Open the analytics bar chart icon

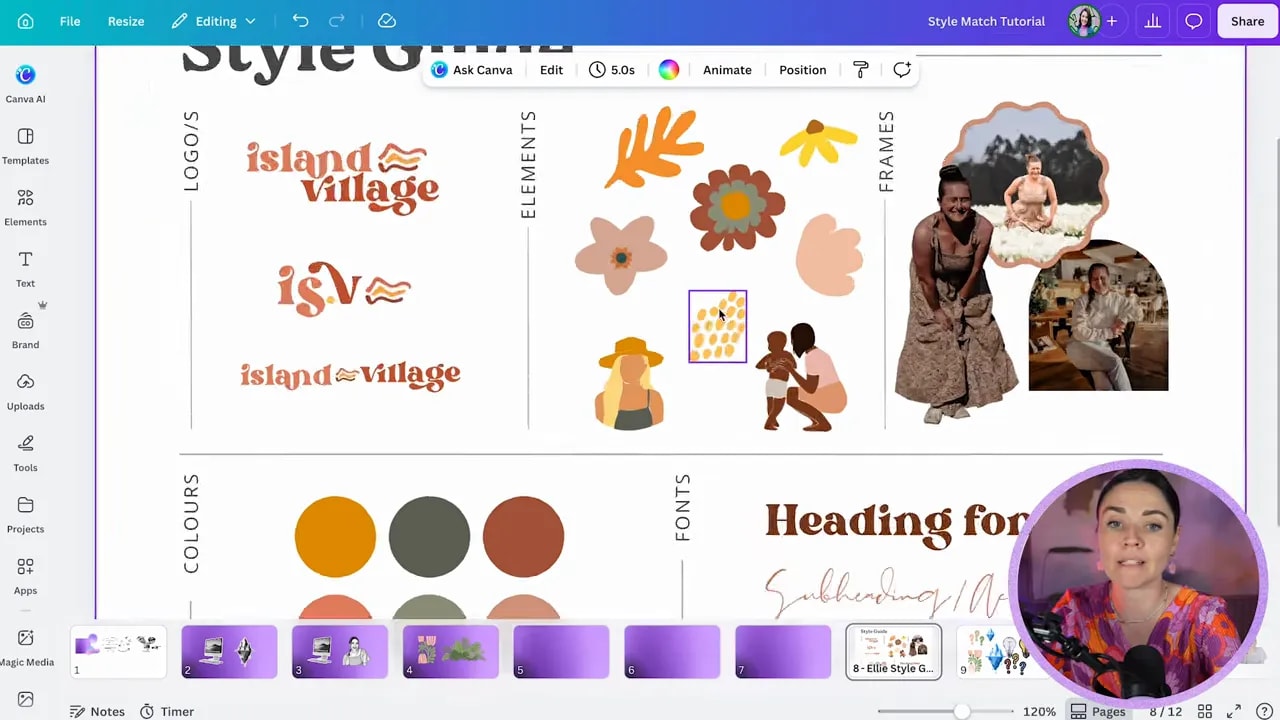coord(1153,21)
